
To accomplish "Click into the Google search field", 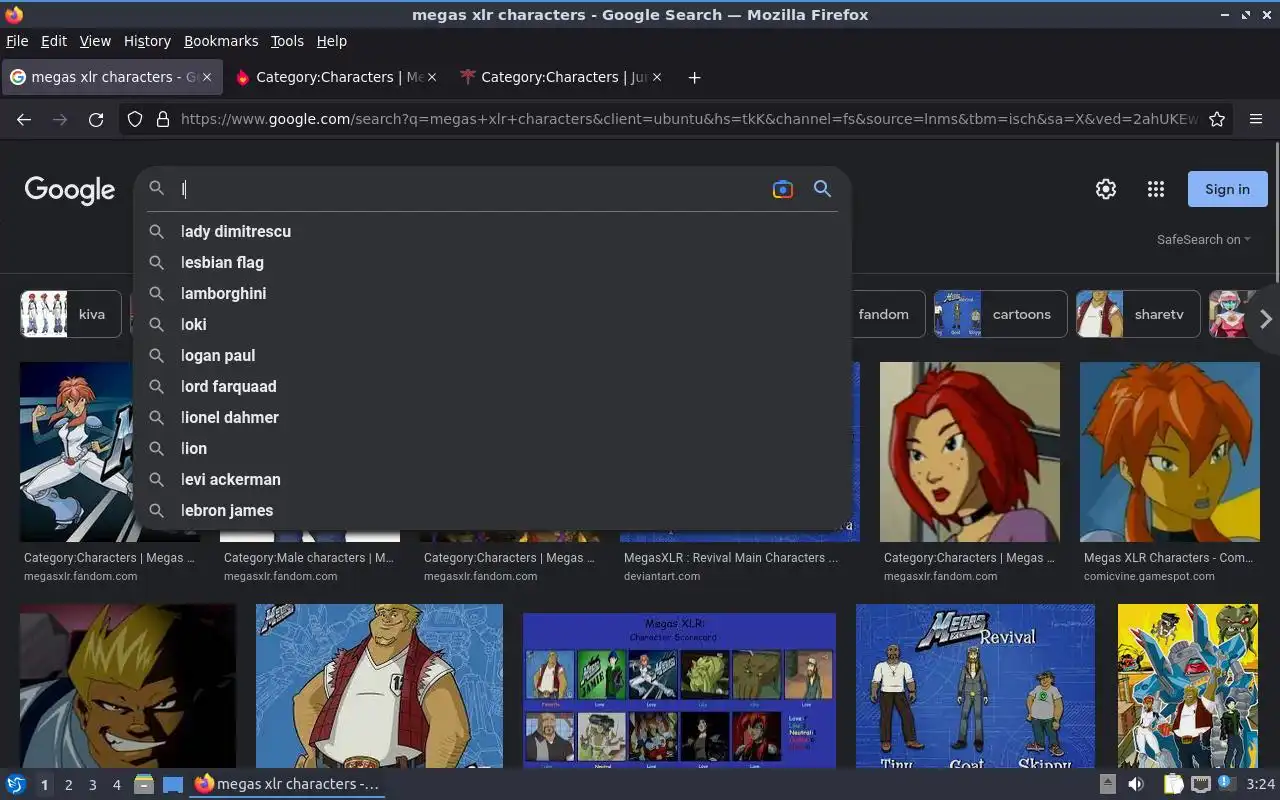I will tap(470, 189).
